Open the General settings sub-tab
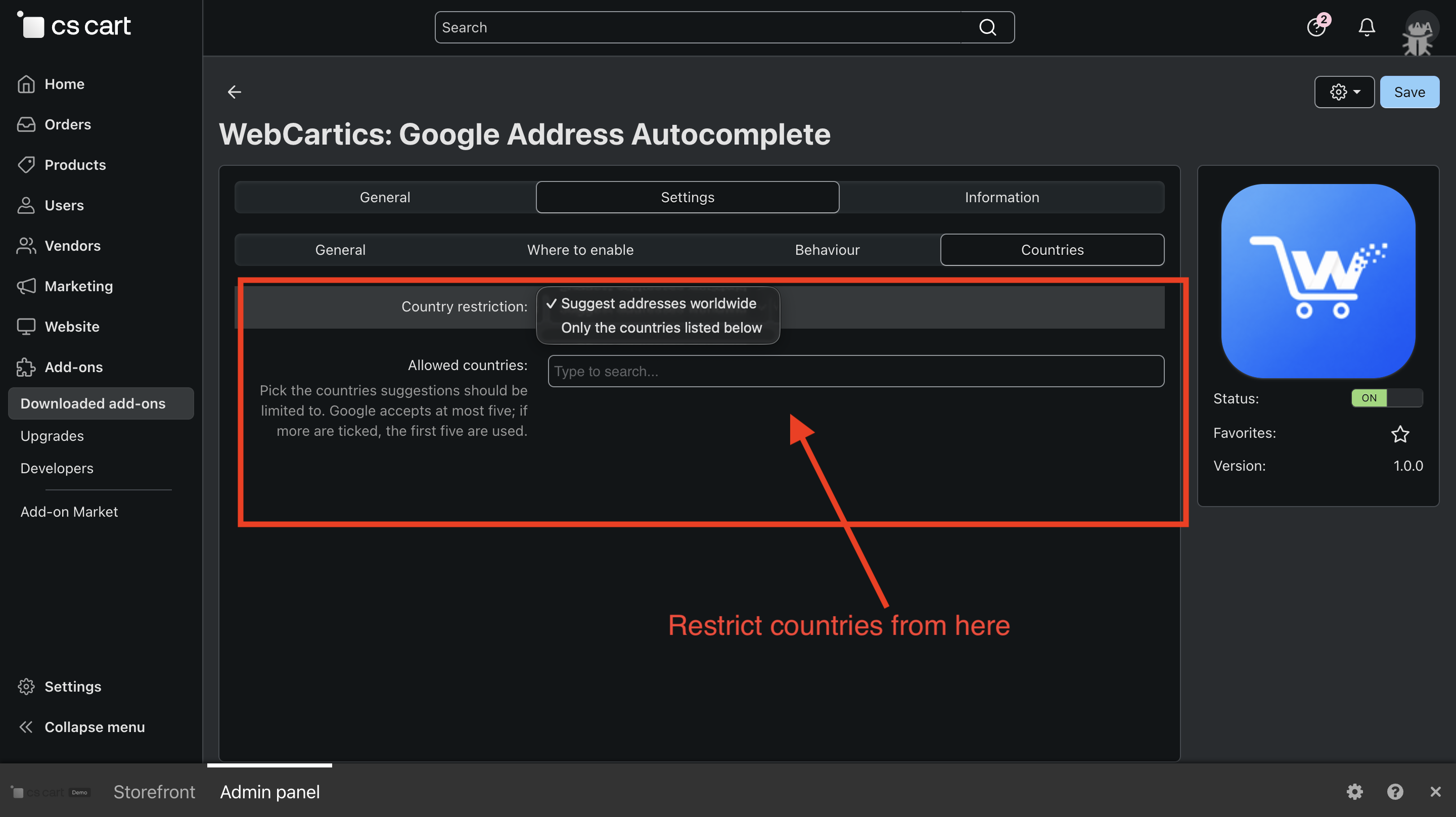This screenshot has height=817, width=1456. (340, 249)
